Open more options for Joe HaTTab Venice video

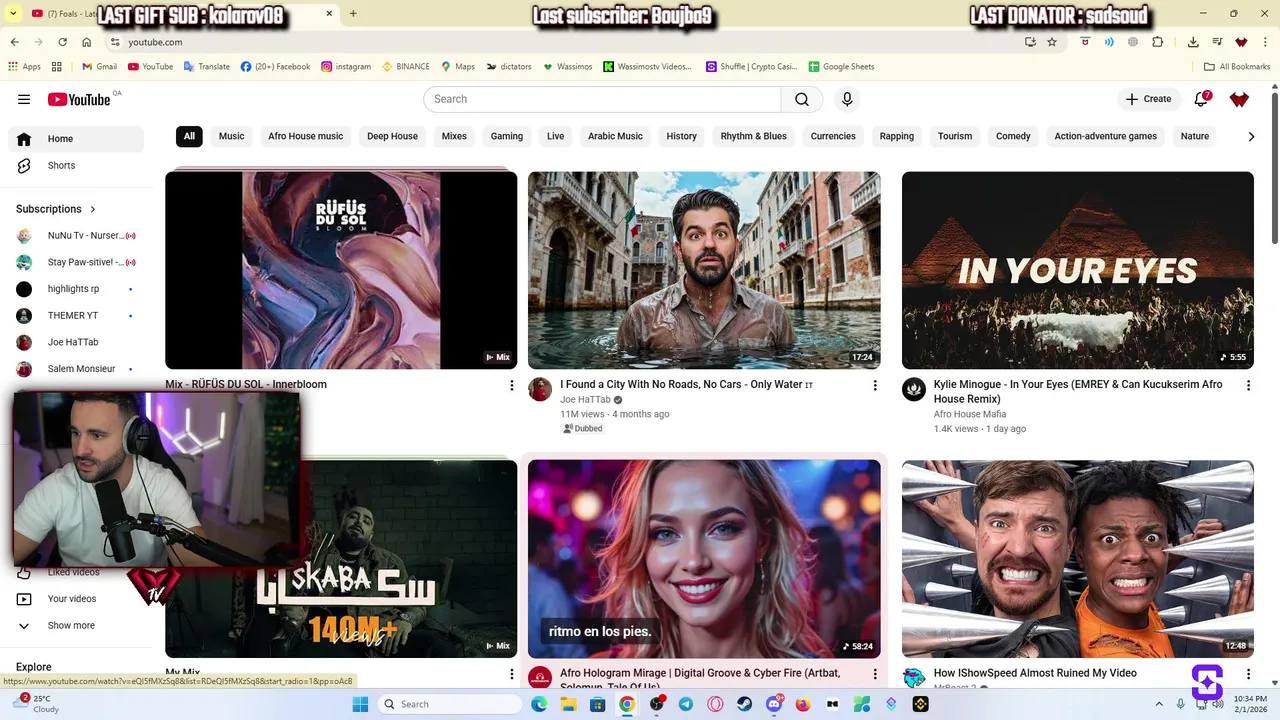tap(875, 385)
